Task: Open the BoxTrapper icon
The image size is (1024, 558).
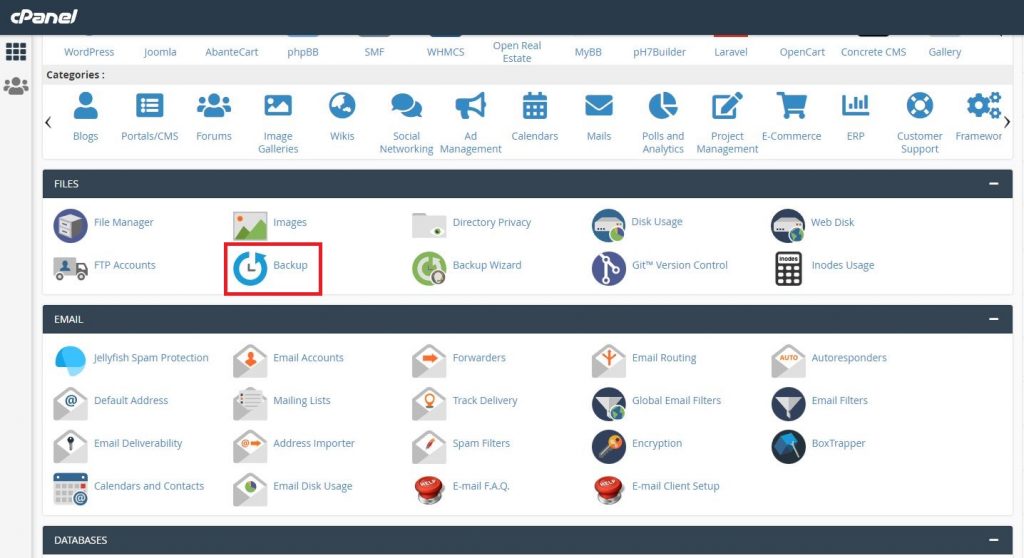Action: pyautogui.click(x=788, y=447)
